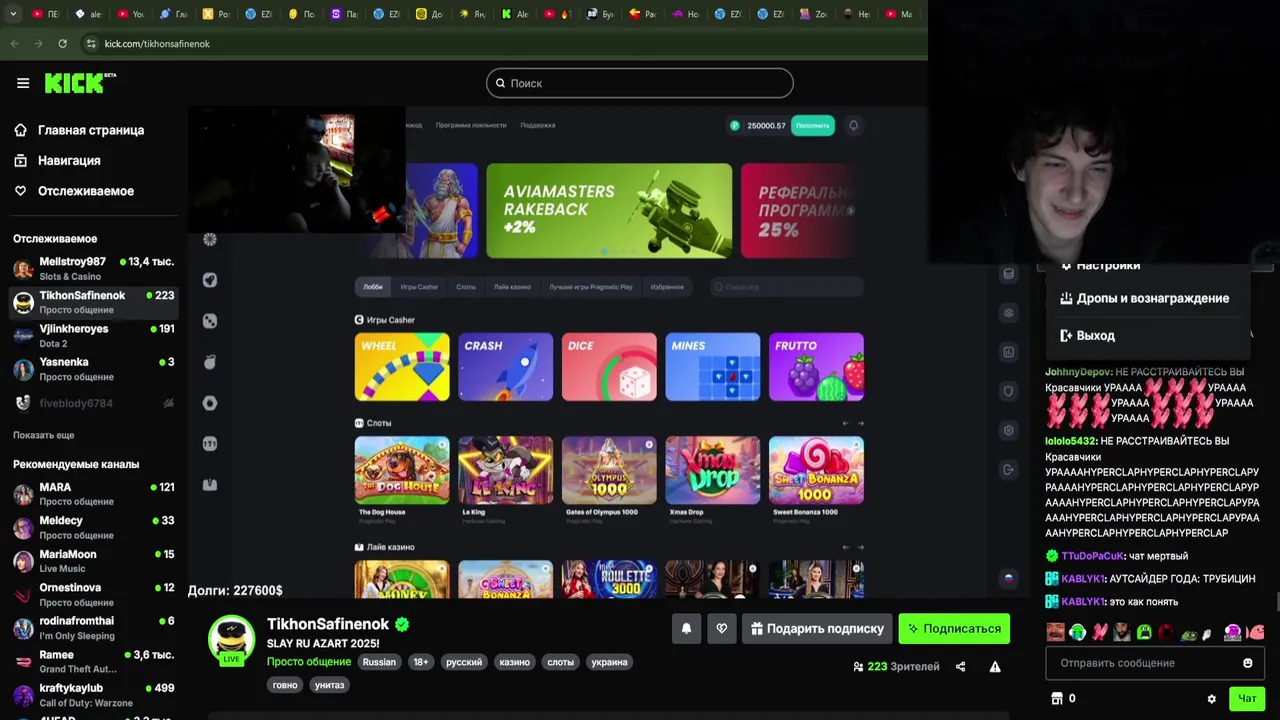The width and height of the screenshot is (1280, 720).
Task: Click the green Чат button
Action: tap(1247, 699)
